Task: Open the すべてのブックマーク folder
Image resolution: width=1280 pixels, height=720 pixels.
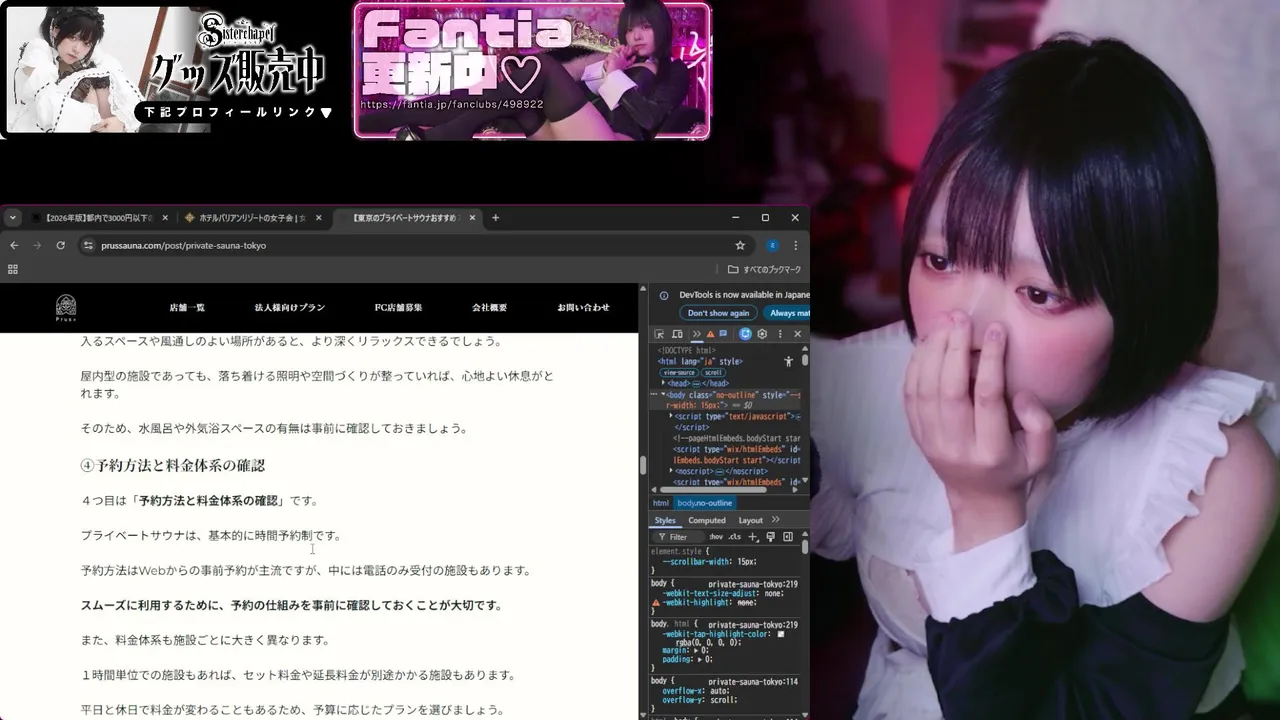Action: pyautogui.click(x=764, y=269)
